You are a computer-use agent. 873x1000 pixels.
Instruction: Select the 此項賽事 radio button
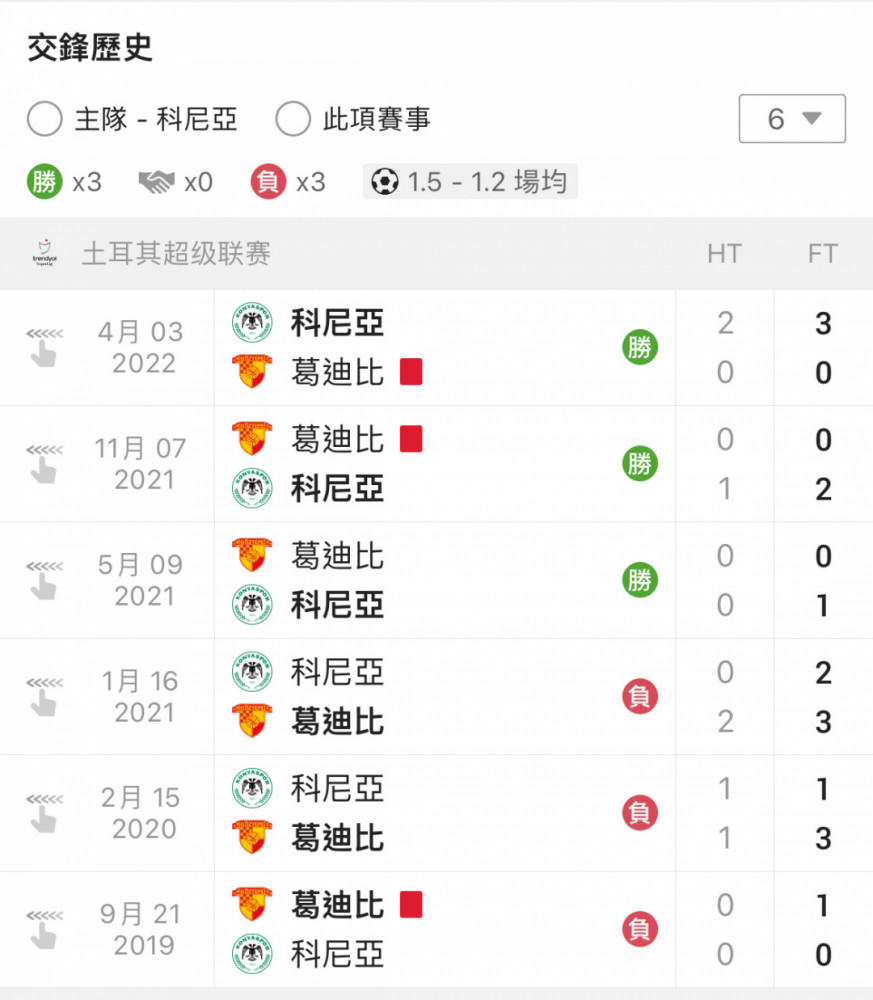point(293,119)
